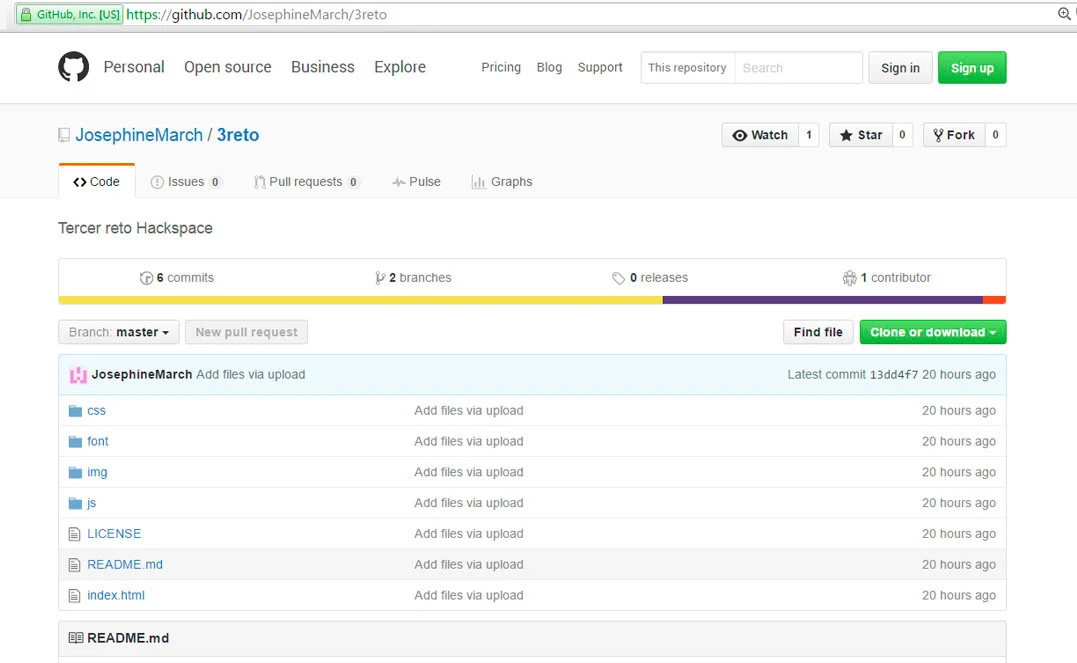View the 0 releases link
This screenshot has height=663, width=1077.
(x=650, y=278)
